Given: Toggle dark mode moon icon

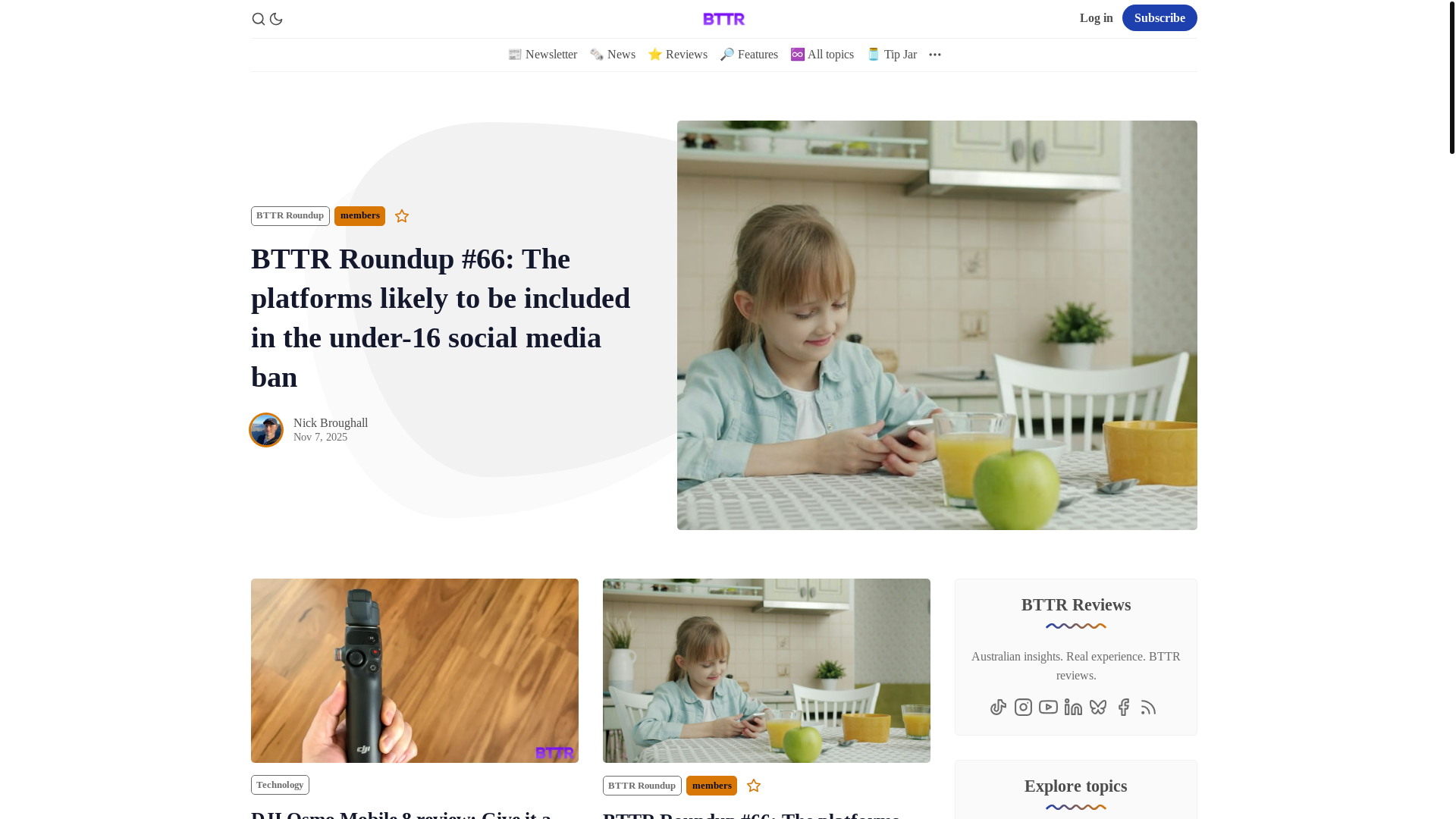Looking at the screenshot, I should click(276, 19).
